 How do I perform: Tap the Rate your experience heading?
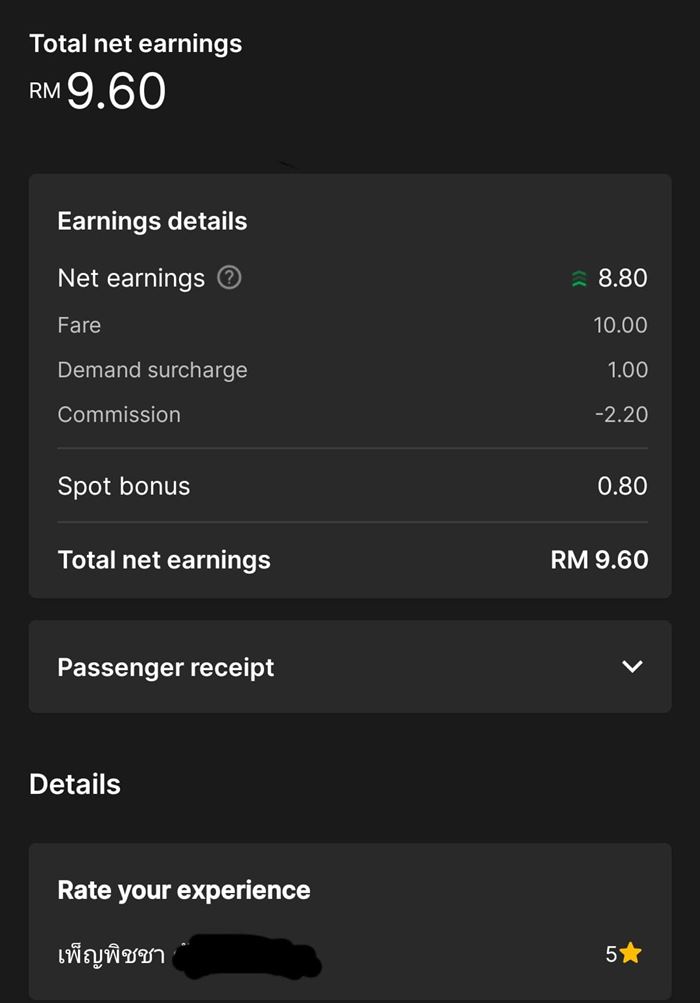184,890
